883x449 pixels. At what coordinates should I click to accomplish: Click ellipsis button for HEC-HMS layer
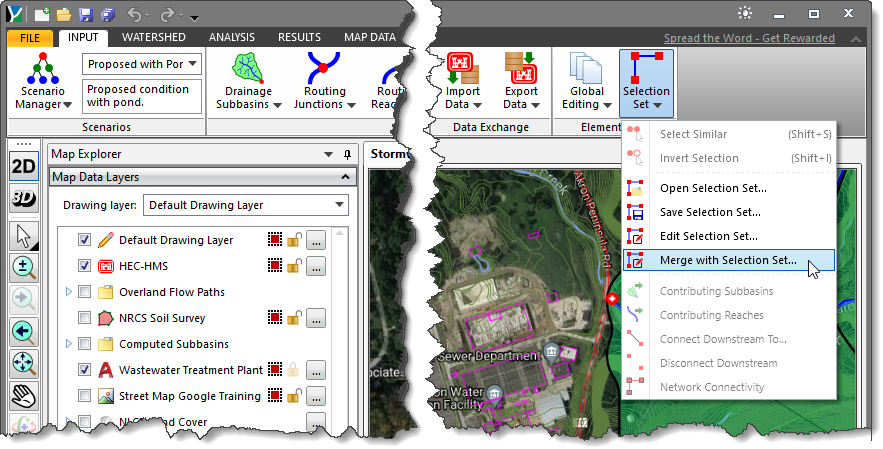(x=316, y=266)
